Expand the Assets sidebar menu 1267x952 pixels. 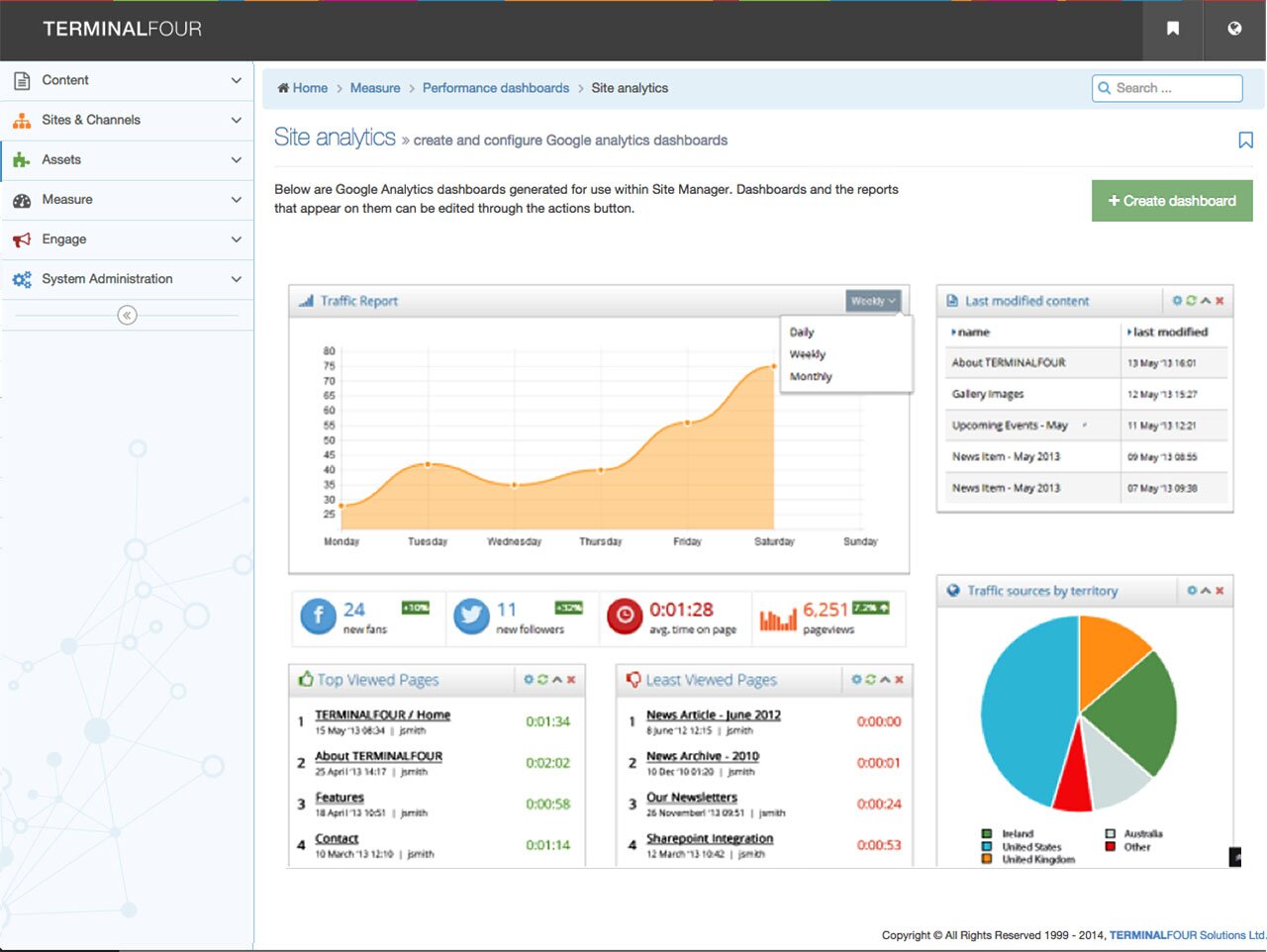pyautogui.click(x=127, y=159)
